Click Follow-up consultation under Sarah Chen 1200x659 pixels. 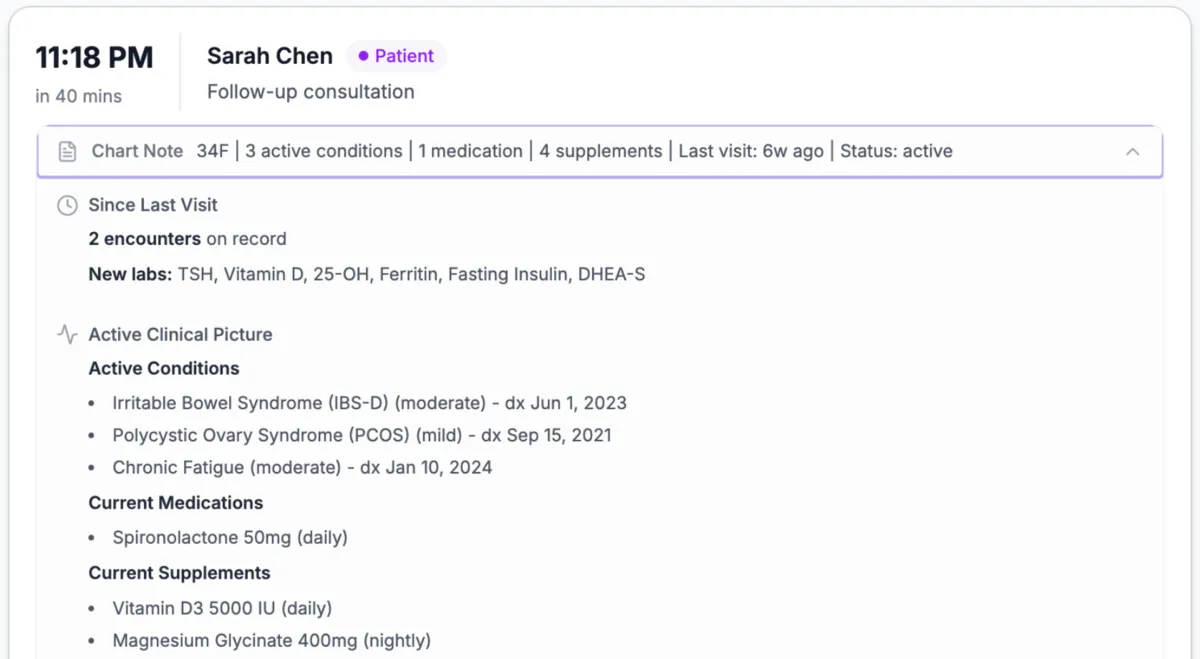pos(310,91)
